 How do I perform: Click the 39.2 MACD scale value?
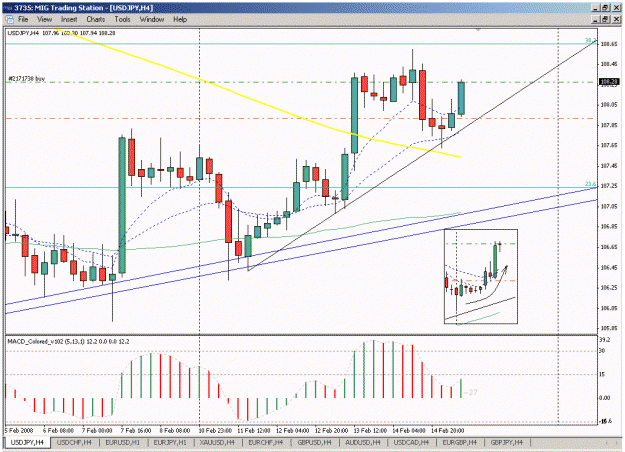(x=605, y=340)
